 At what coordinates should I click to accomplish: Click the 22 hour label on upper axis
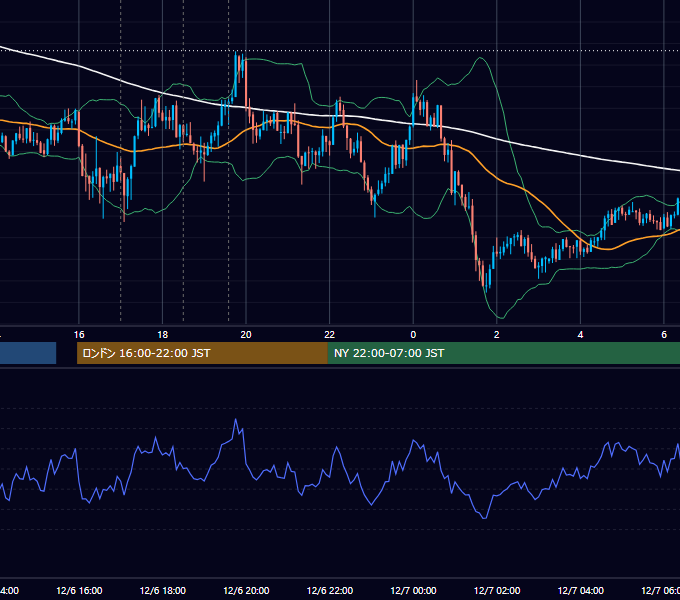pos(330,335)
